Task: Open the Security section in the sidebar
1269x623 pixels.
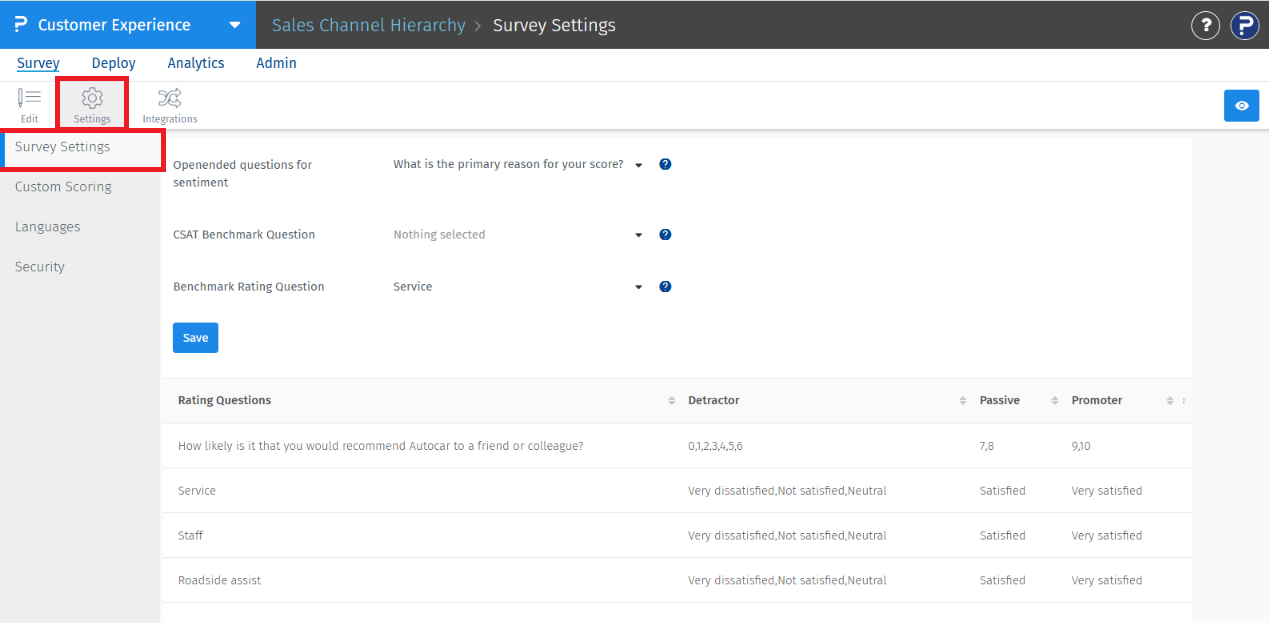Action: click(x=39, y=266)
